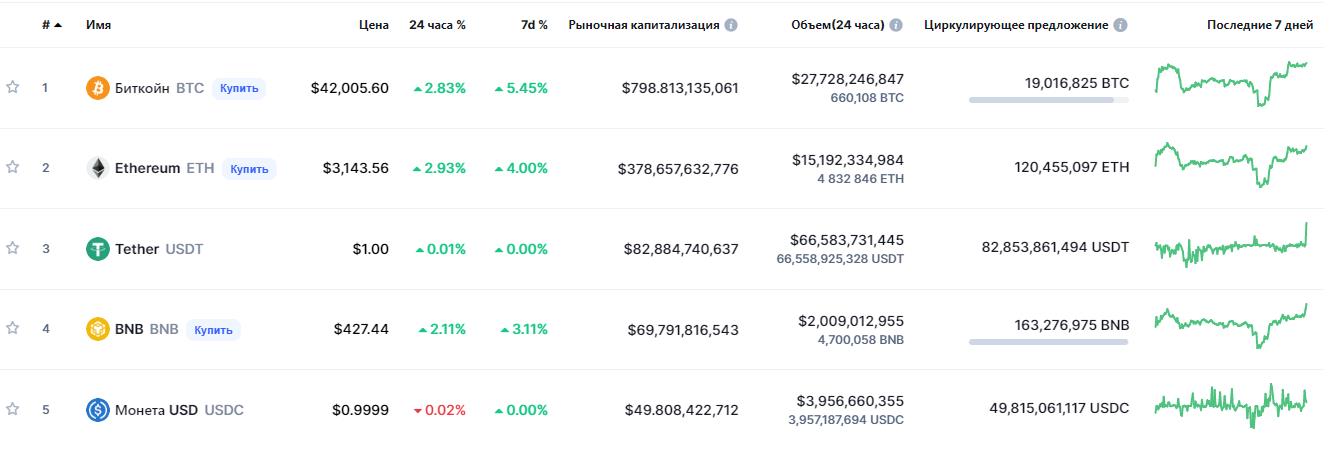Toggle watchlist star for Ethereum

pos(13,168)
